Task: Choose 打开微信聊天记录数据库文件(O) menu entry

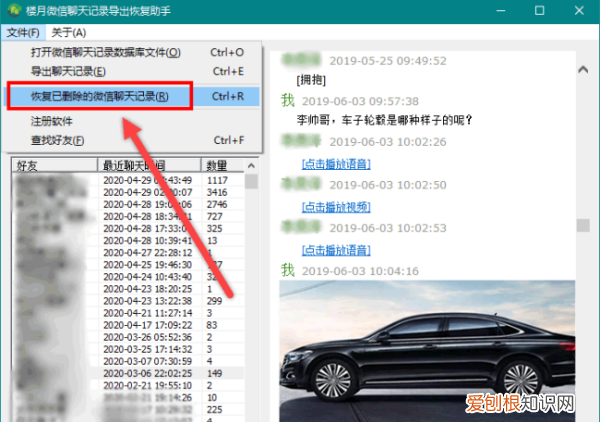Action: click(x=132, y=52)
